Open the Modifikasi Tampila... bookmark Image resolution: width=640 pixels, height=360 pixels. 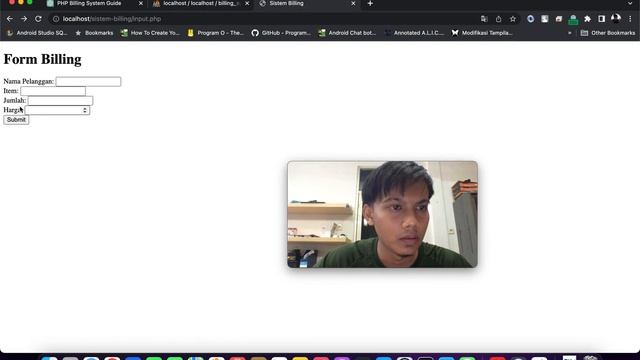(x=482, y=33)
